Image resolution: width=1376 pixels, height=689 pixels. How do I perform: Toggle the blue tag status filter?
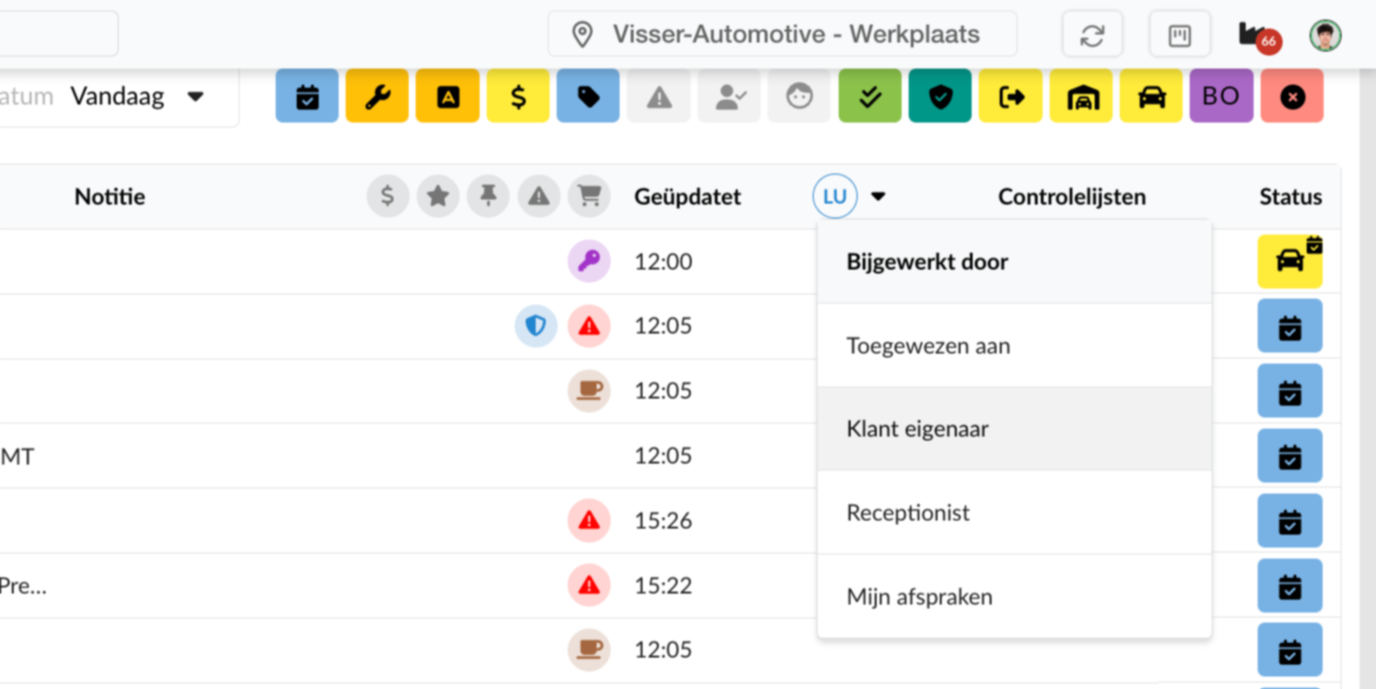click(x=588, y=97)
